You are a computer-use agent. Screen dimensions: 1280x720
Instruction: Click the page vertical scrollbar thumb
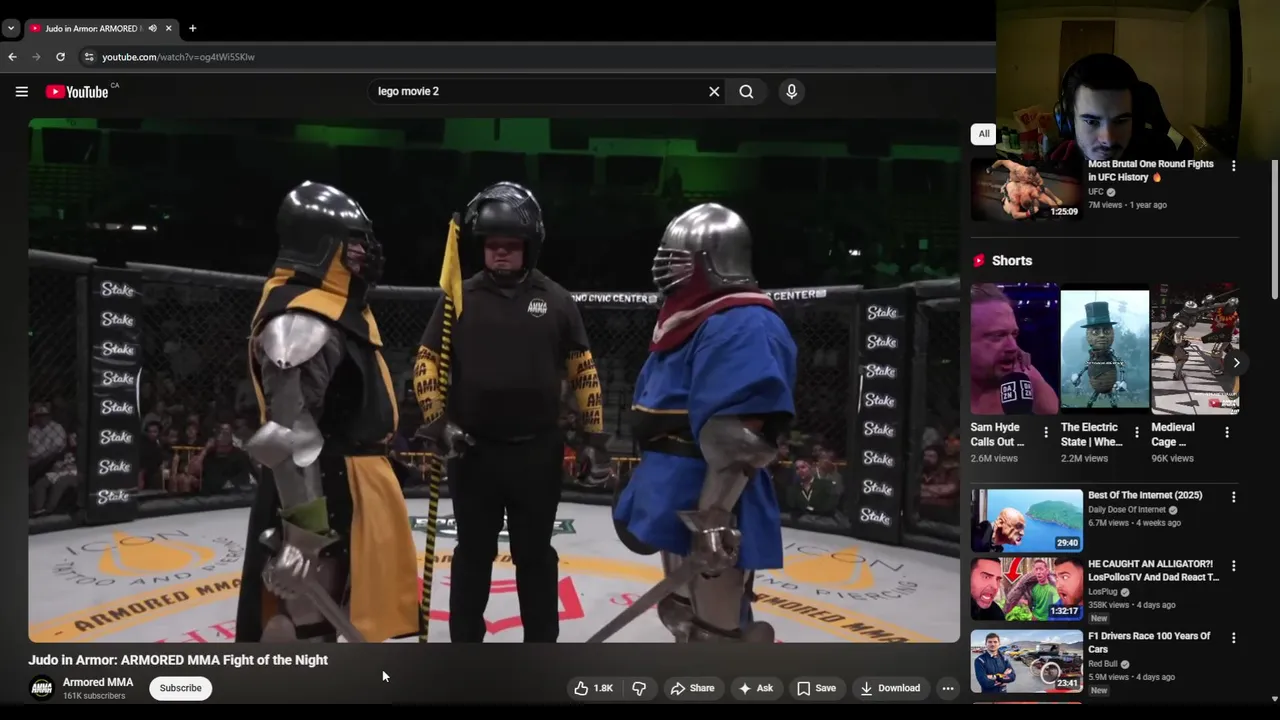coord(1274,228)
